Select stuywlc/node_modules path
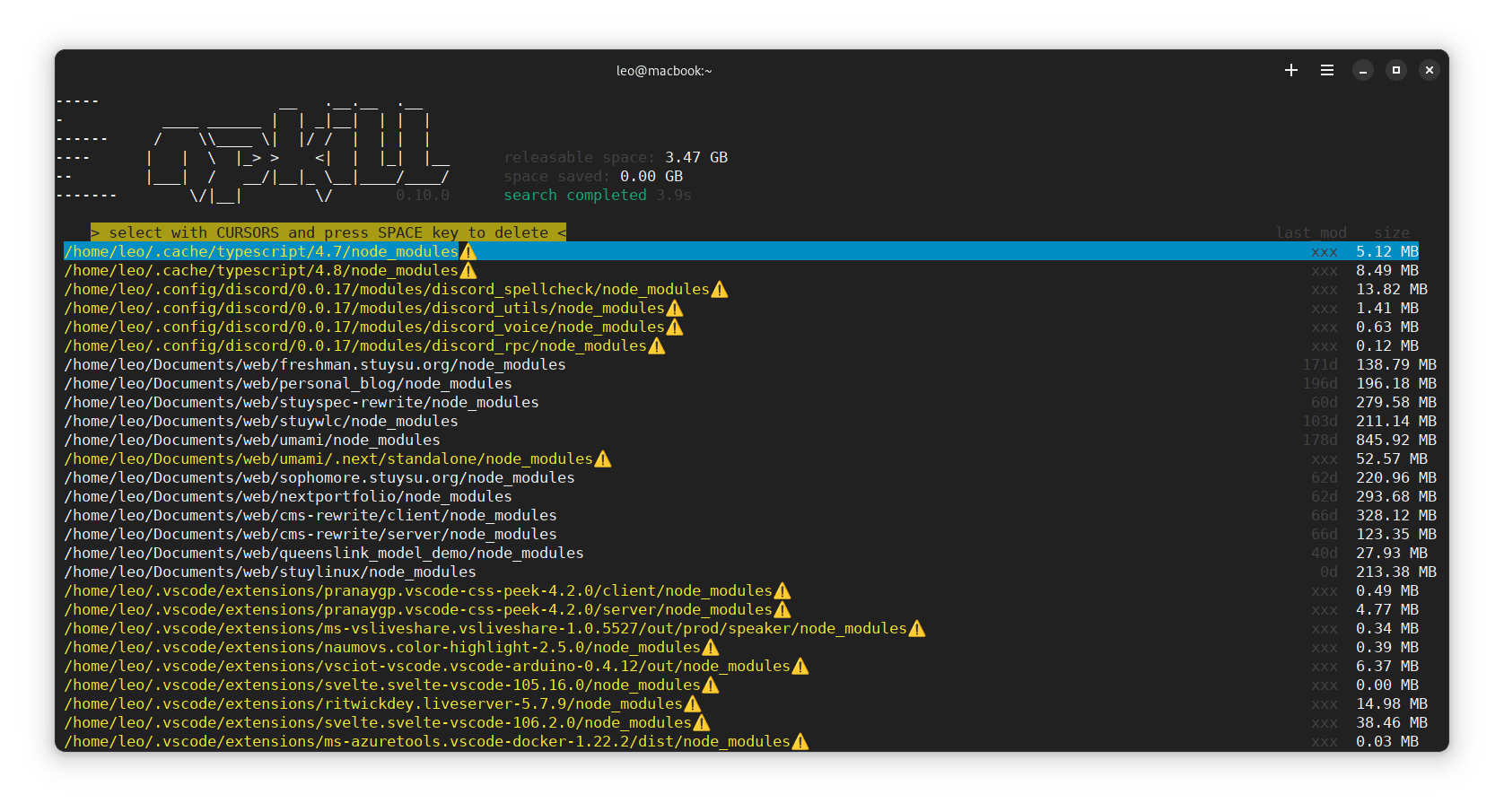The image size is (1504, 812). pos(261,422)
